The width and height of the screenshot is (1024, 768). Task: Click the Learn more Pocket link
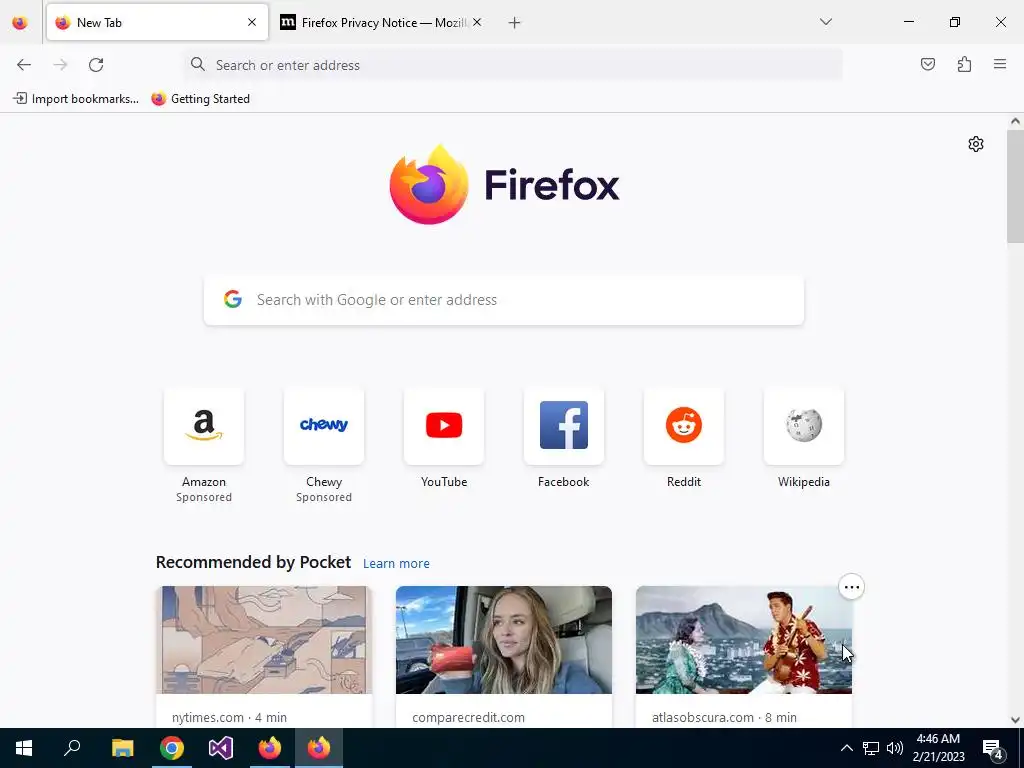pyautogui.click(x=396, y=564)
